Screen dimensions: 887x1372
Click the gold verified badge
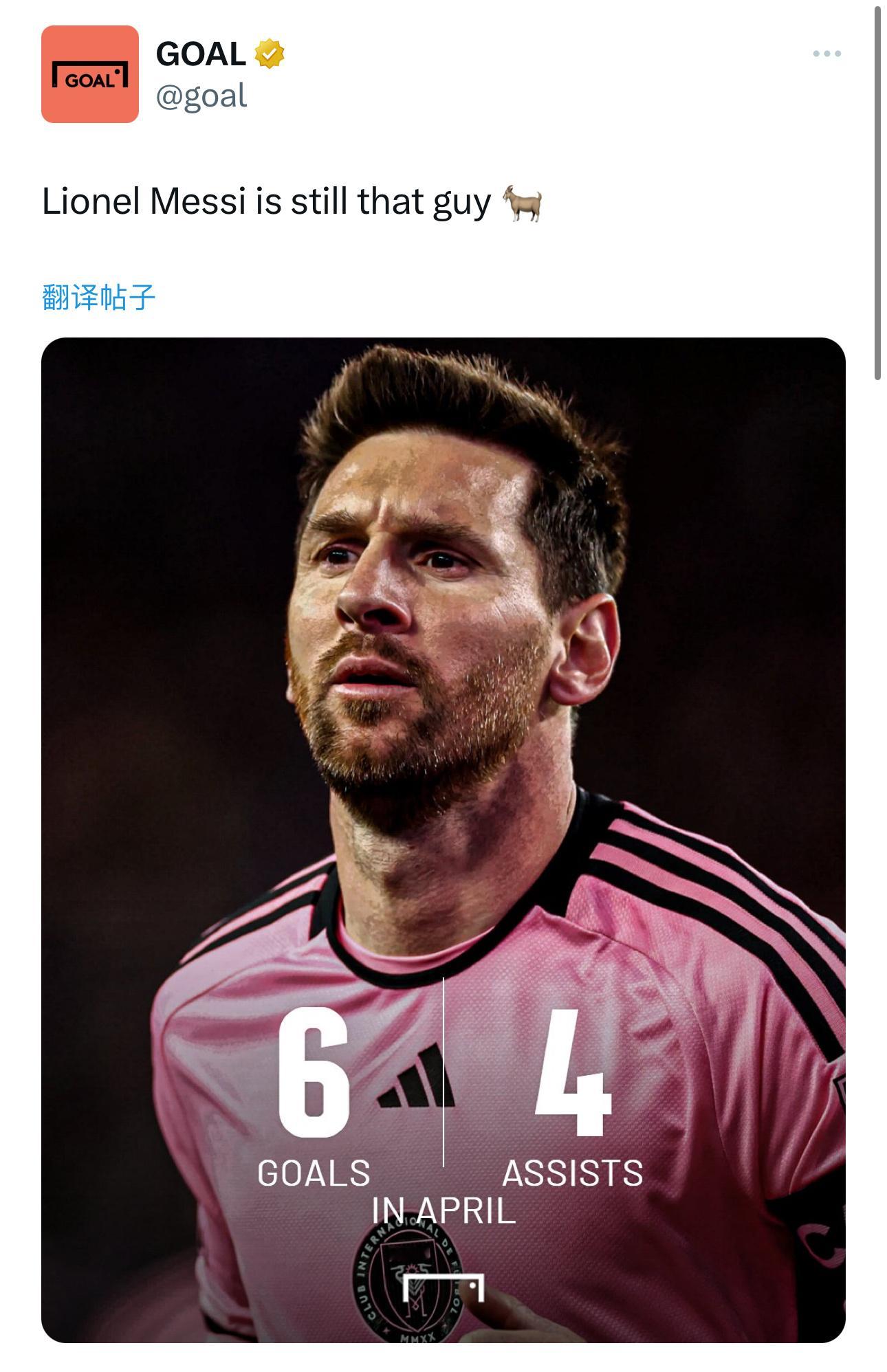(x=270, y=54)
